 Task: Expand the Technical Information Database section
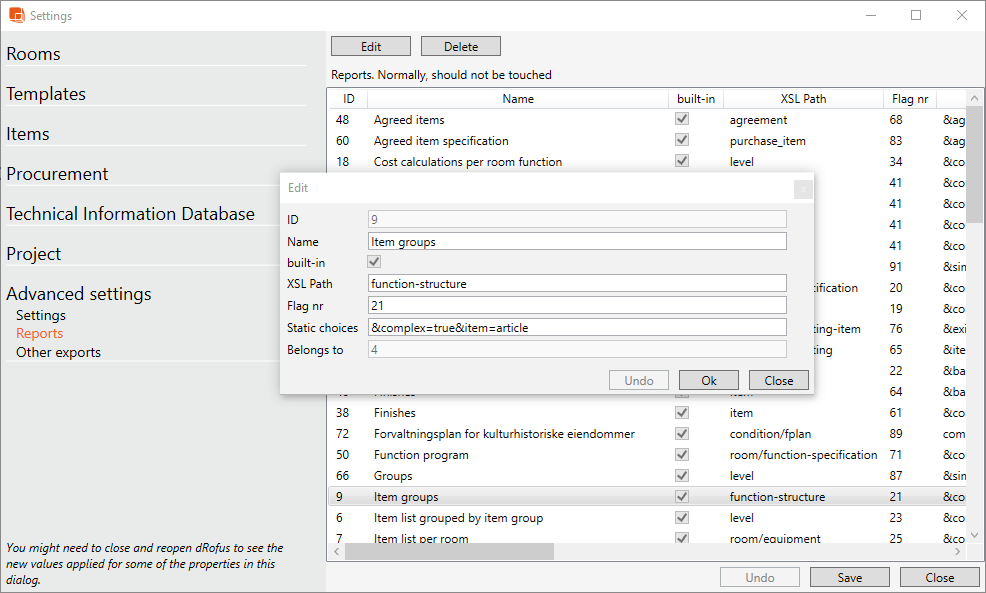tap(130, 214)
